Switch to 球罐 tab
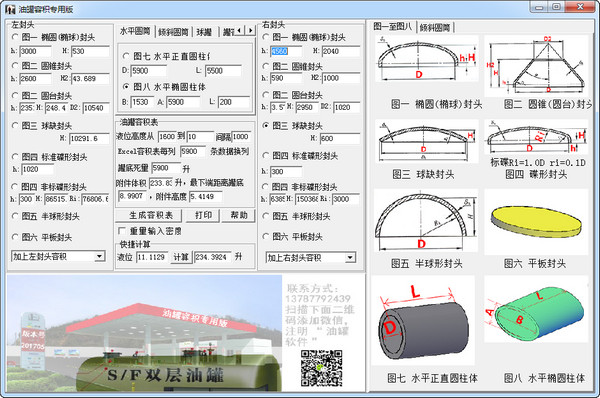600x398 pixels. (204, 32)
